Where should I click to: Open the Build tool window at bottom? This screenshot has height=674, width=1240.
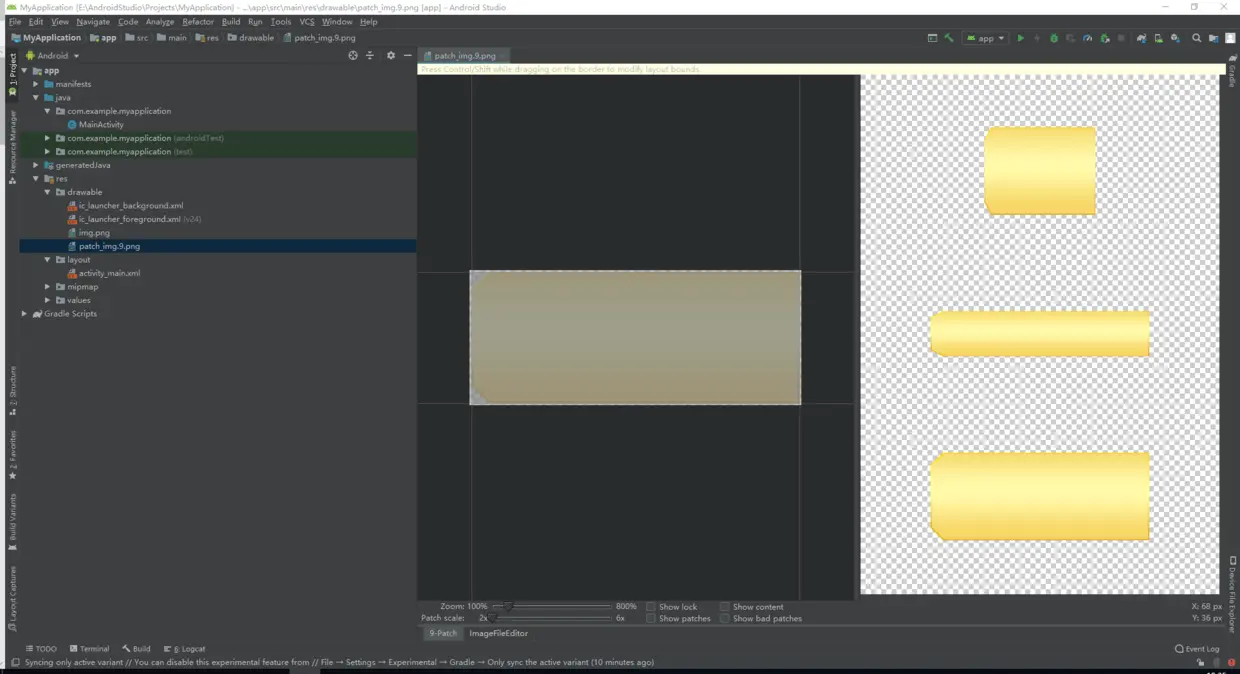tap(136, 649)
